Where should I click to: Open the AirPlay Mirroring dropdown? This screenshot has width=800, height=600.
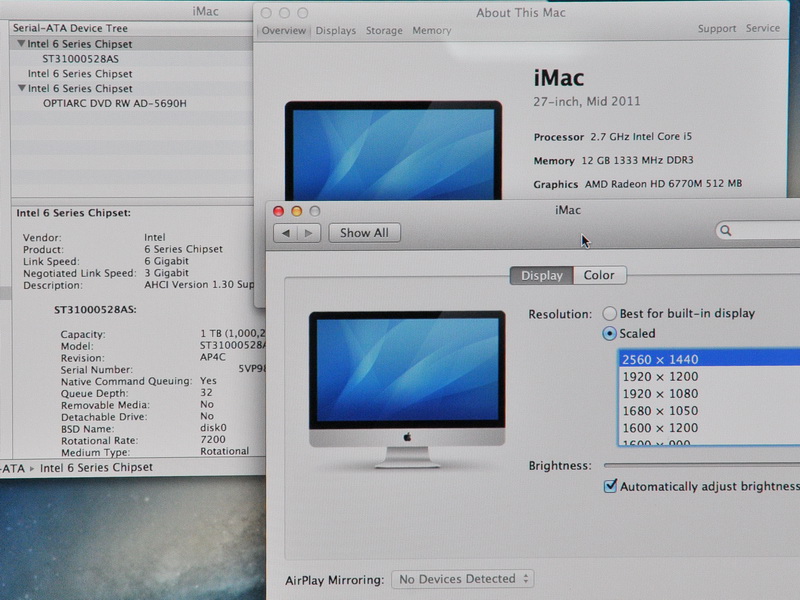pyautogui.click(x=463, y=579)
